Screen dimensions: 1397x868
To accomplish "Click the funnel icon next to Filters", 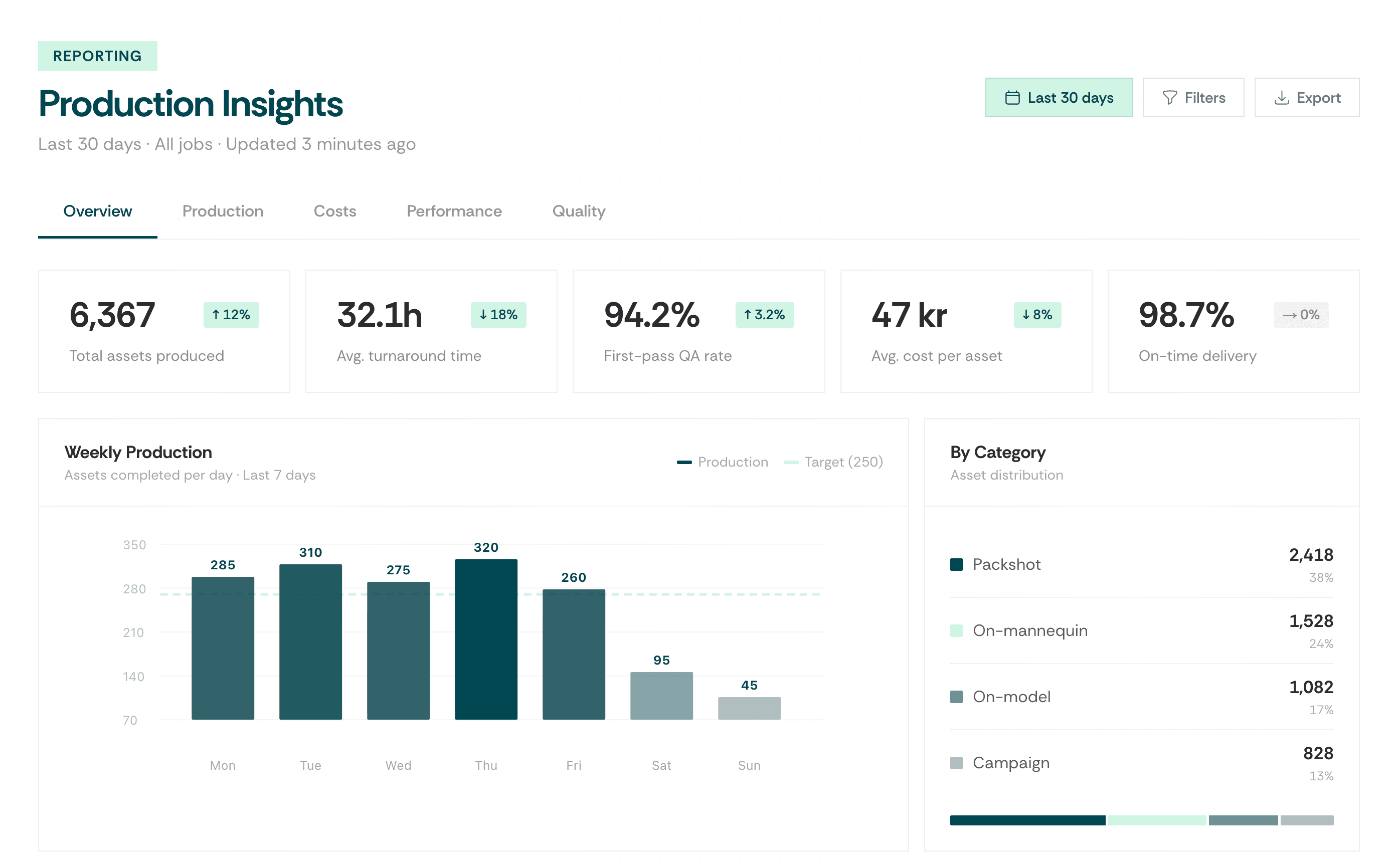I will 1171,98.
